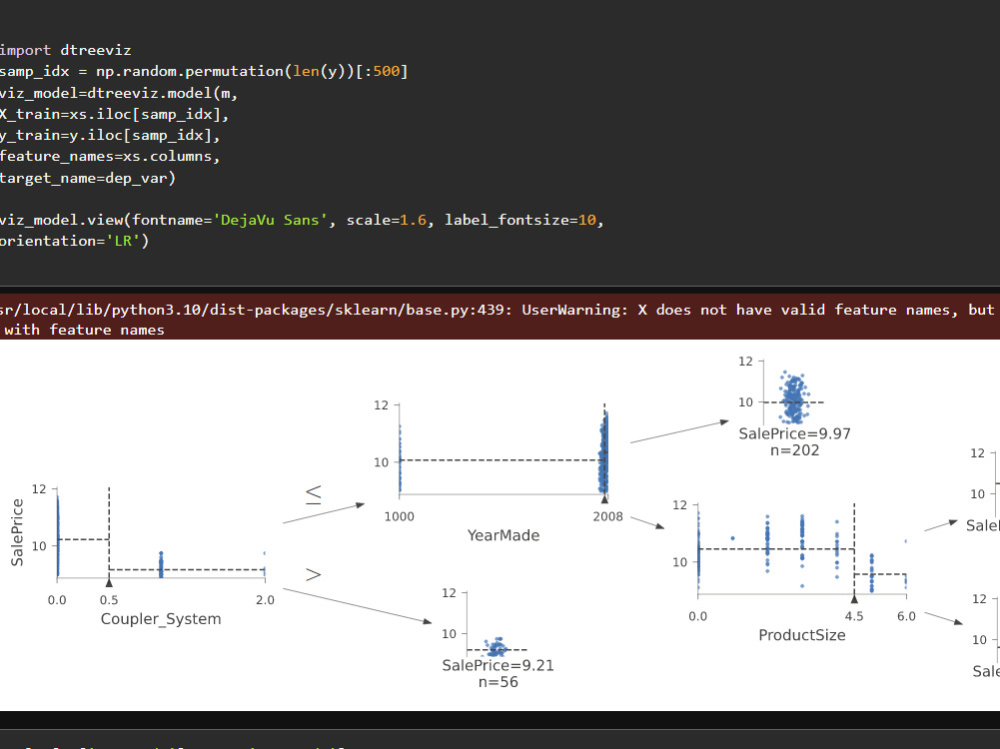The image size is (1000, 749).
Task: Click the 'with feature names' warning line
Action: [x=82, y=330]
